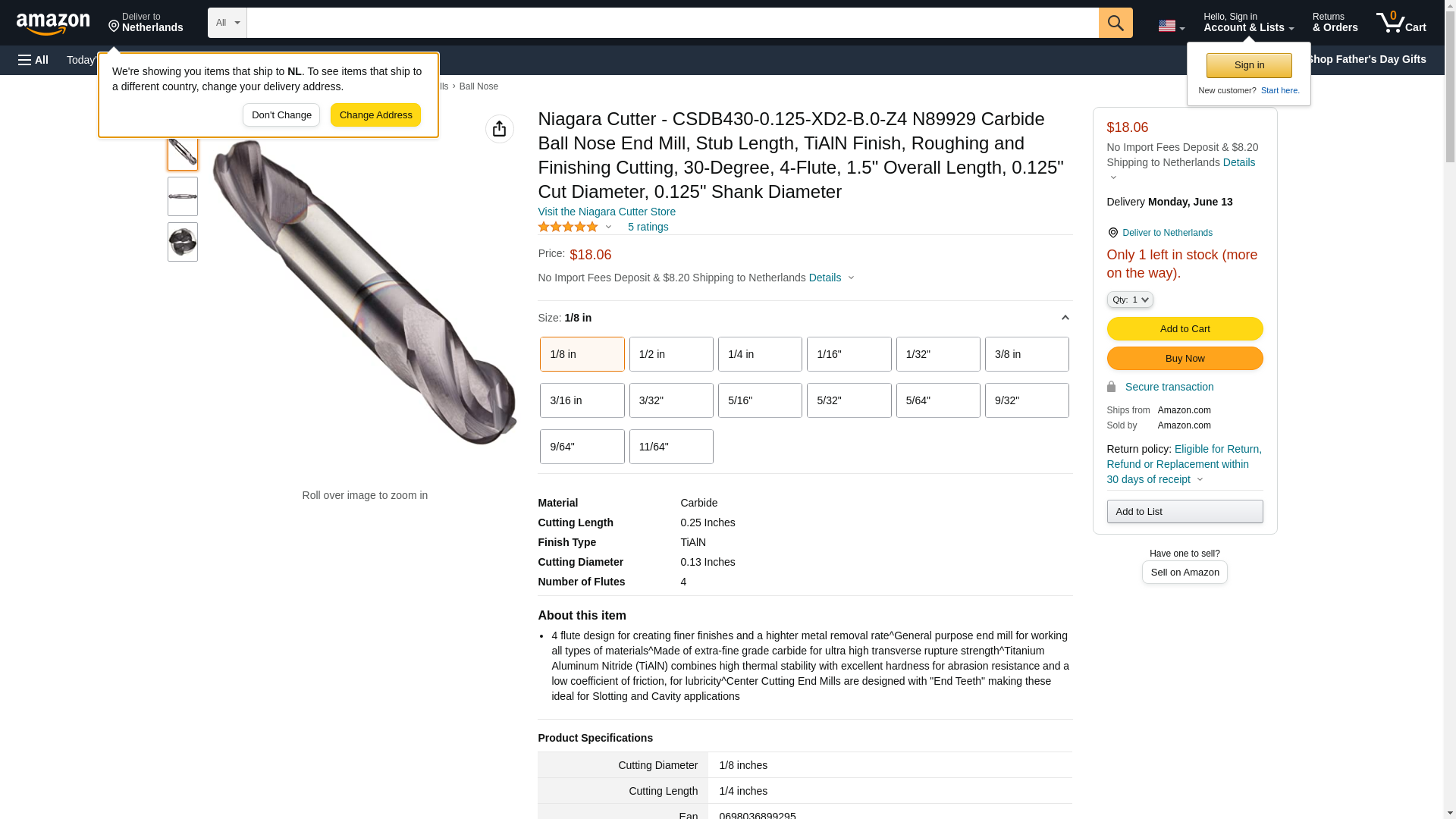Click the US flag language icon

pos(1170,26)
